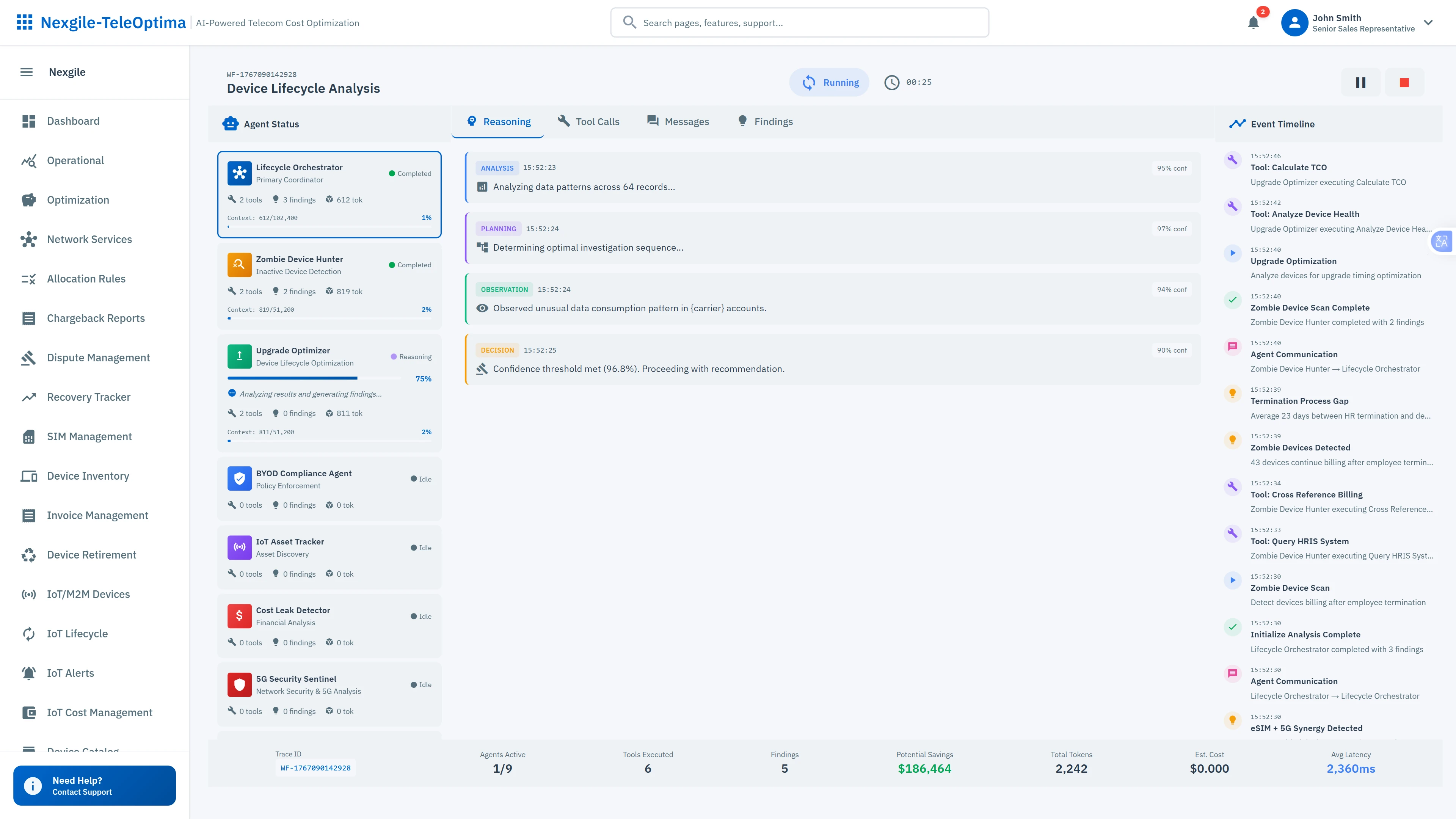Select the Trace ID WF-1767090142928 link

315,767
